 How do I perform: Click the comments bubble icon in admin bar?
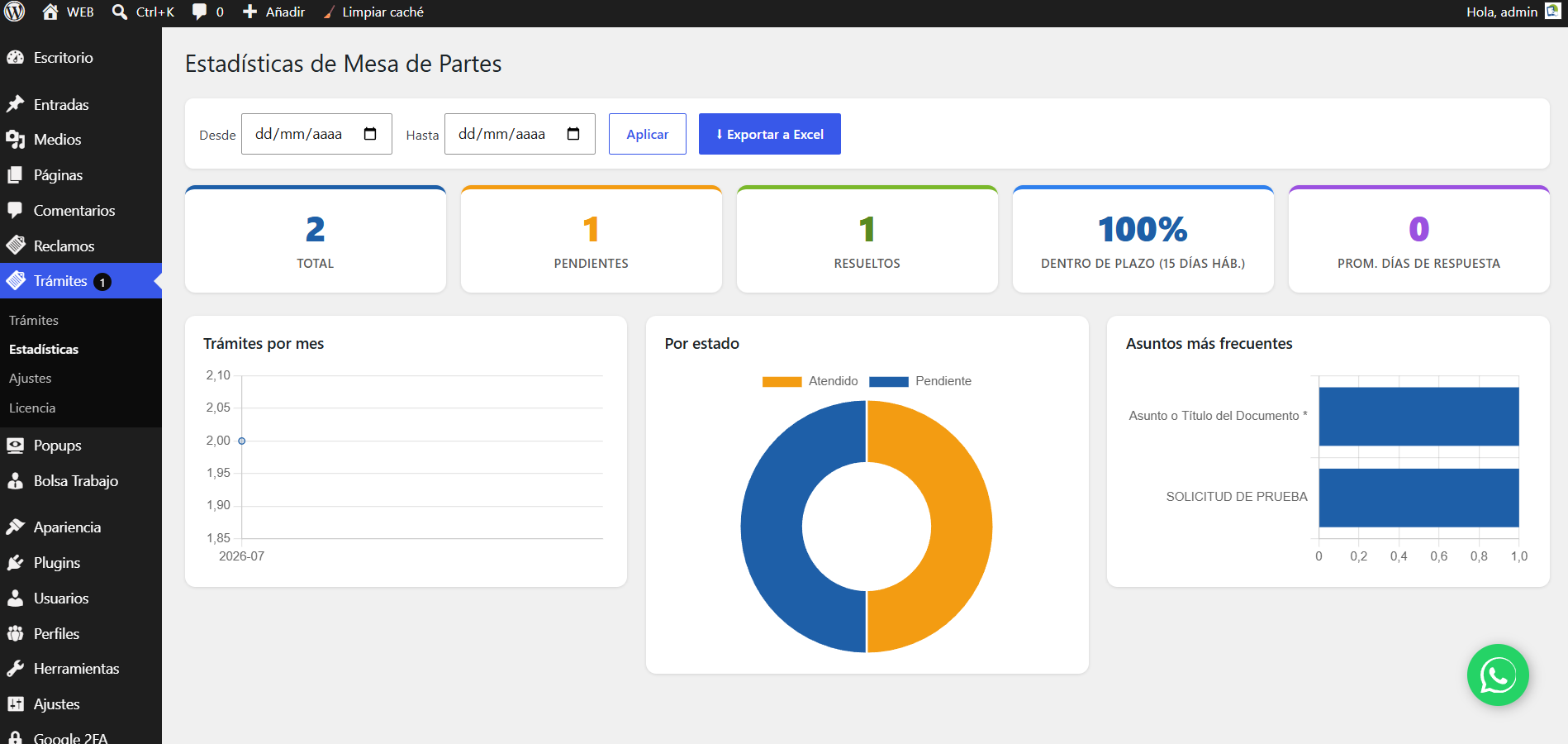point(199,12)
